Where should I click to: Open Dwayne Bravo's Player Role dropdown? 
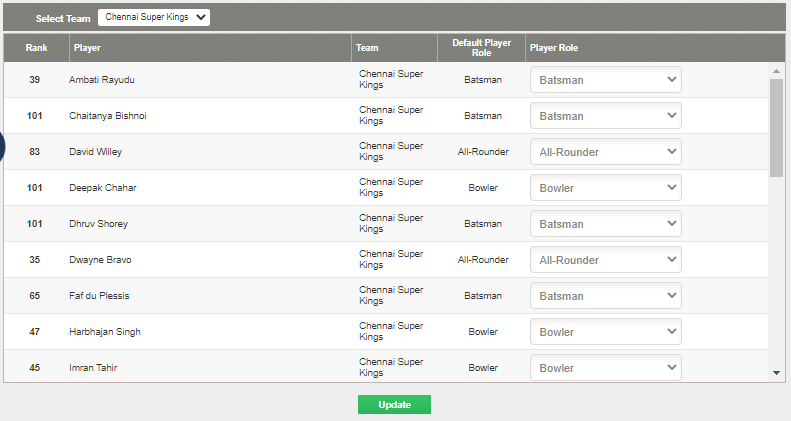[x=605, y=260]
